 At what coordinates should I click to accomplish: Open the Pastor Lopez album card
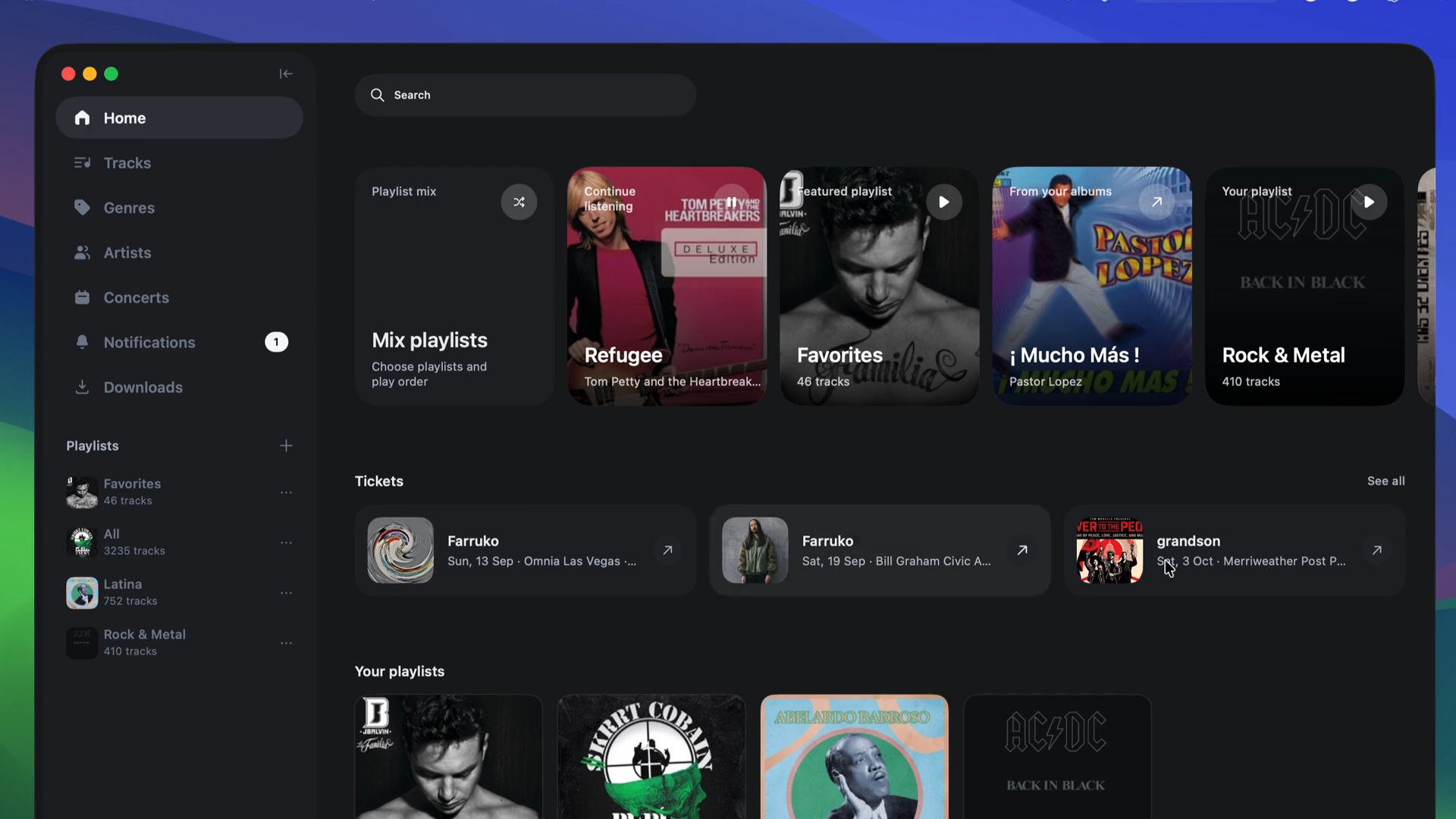tap(1092, 286)
